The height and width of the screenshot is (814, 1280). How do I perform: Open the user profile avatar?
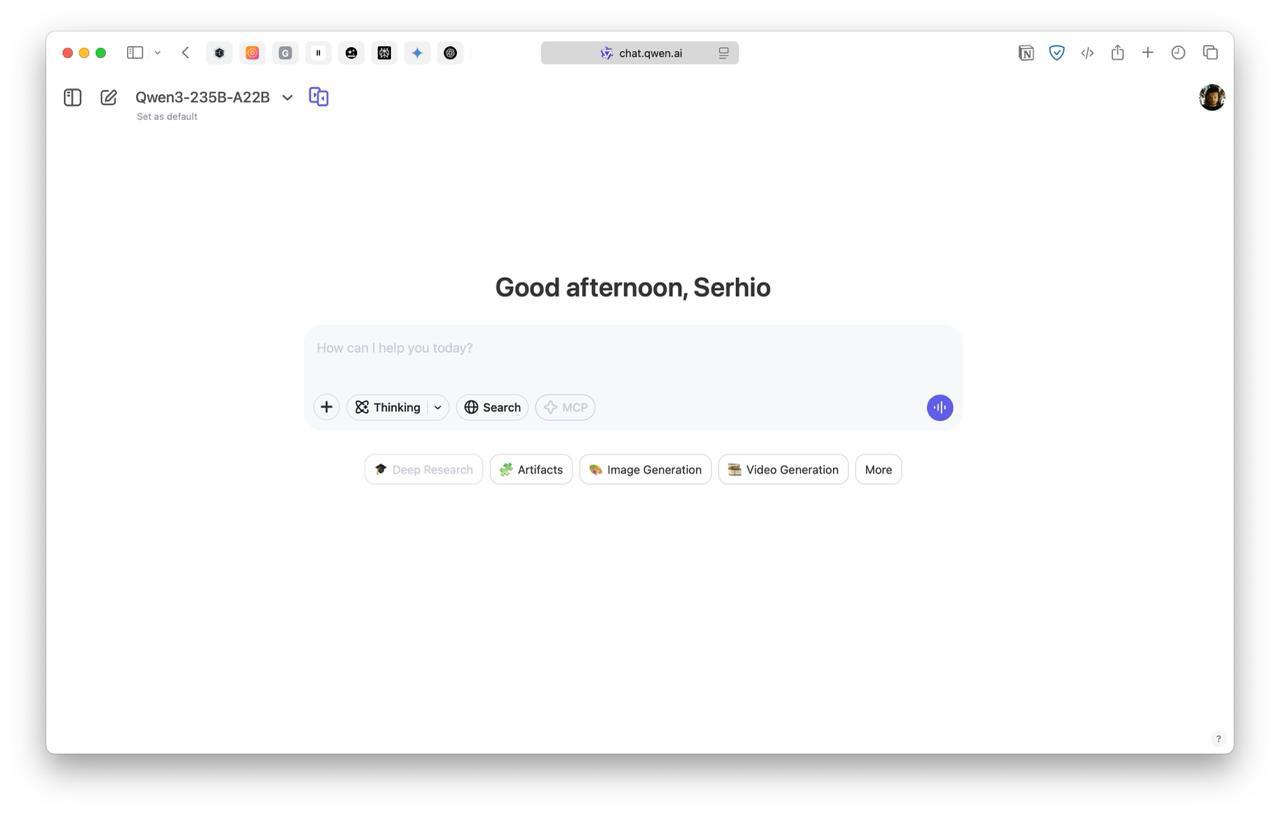tap(1211, 97)
